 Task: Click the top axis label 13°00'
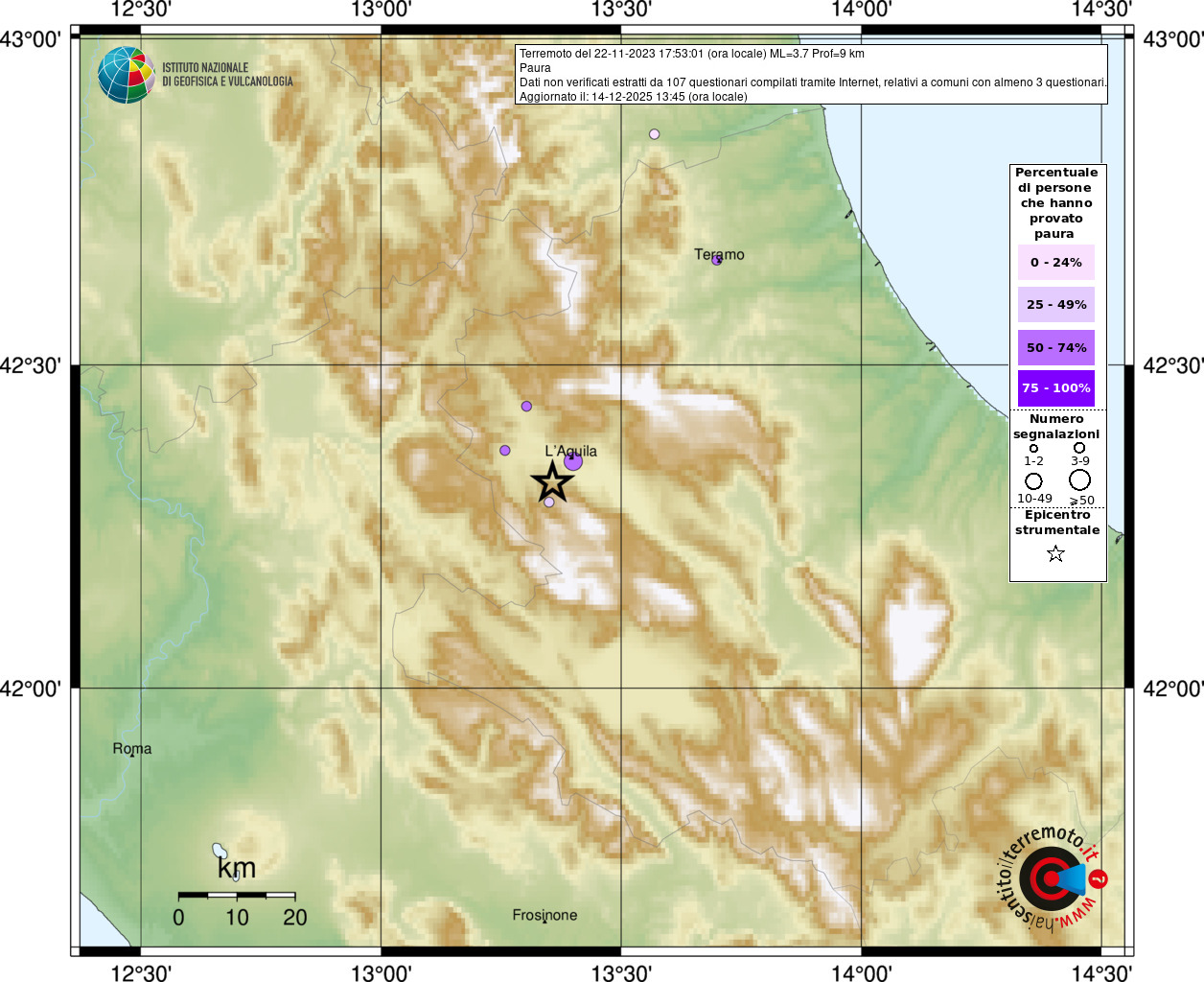382,10
